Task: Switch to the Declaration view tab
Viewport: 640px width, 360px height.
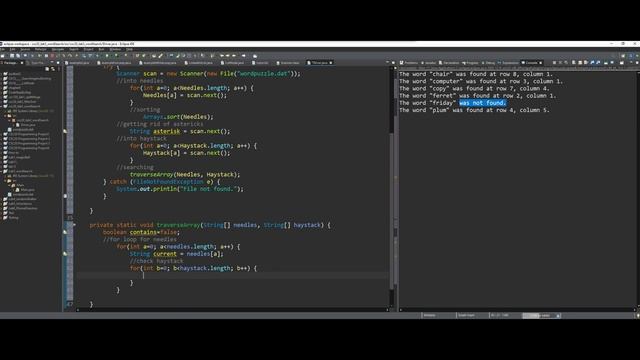Action: [x=449, y=63]
